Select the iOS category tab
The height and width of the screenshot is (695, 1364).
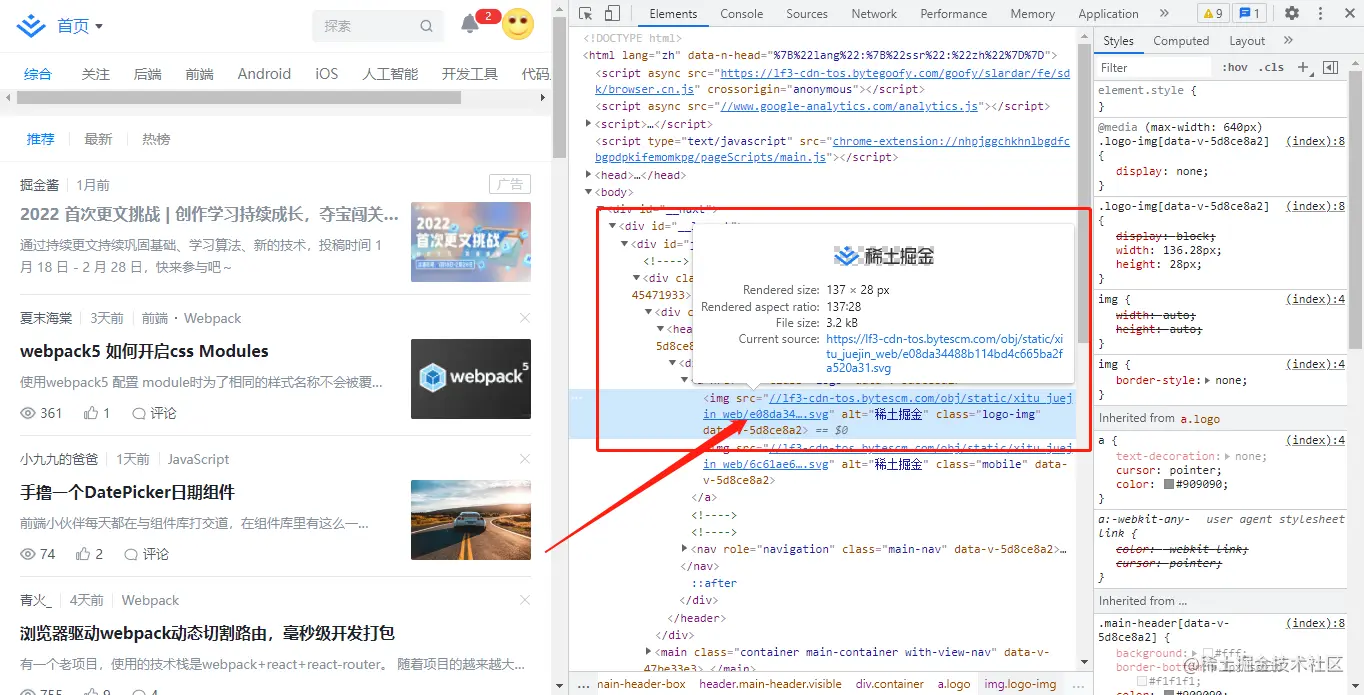click(x=327, y=74)
